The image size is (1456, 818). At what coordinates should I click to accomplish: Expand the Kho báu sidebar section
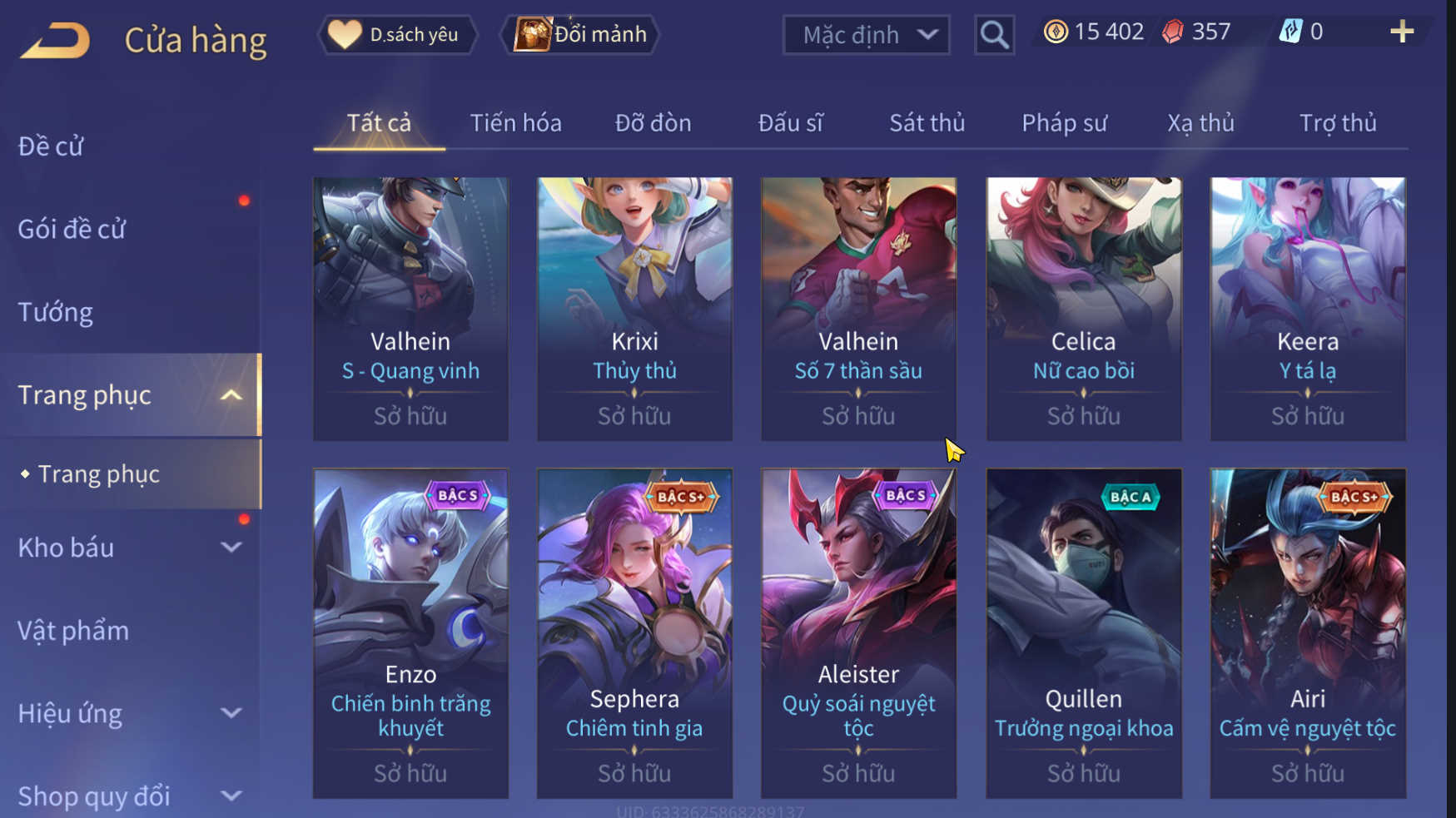pyautogui.click(x=231, y=548)
